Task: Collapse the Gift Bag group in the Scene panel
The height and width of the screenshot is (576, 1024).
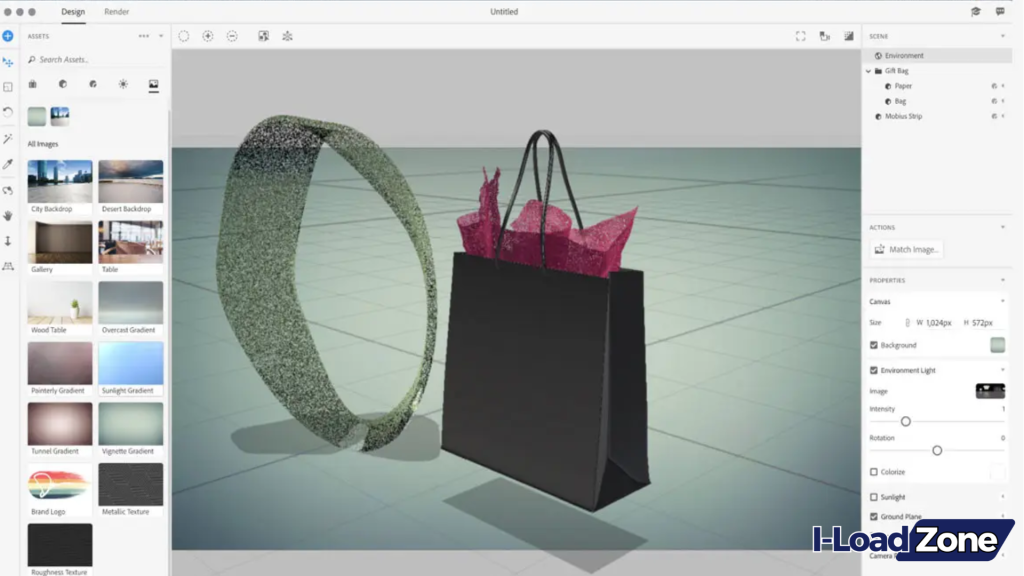Action: (x=868, y=71)
